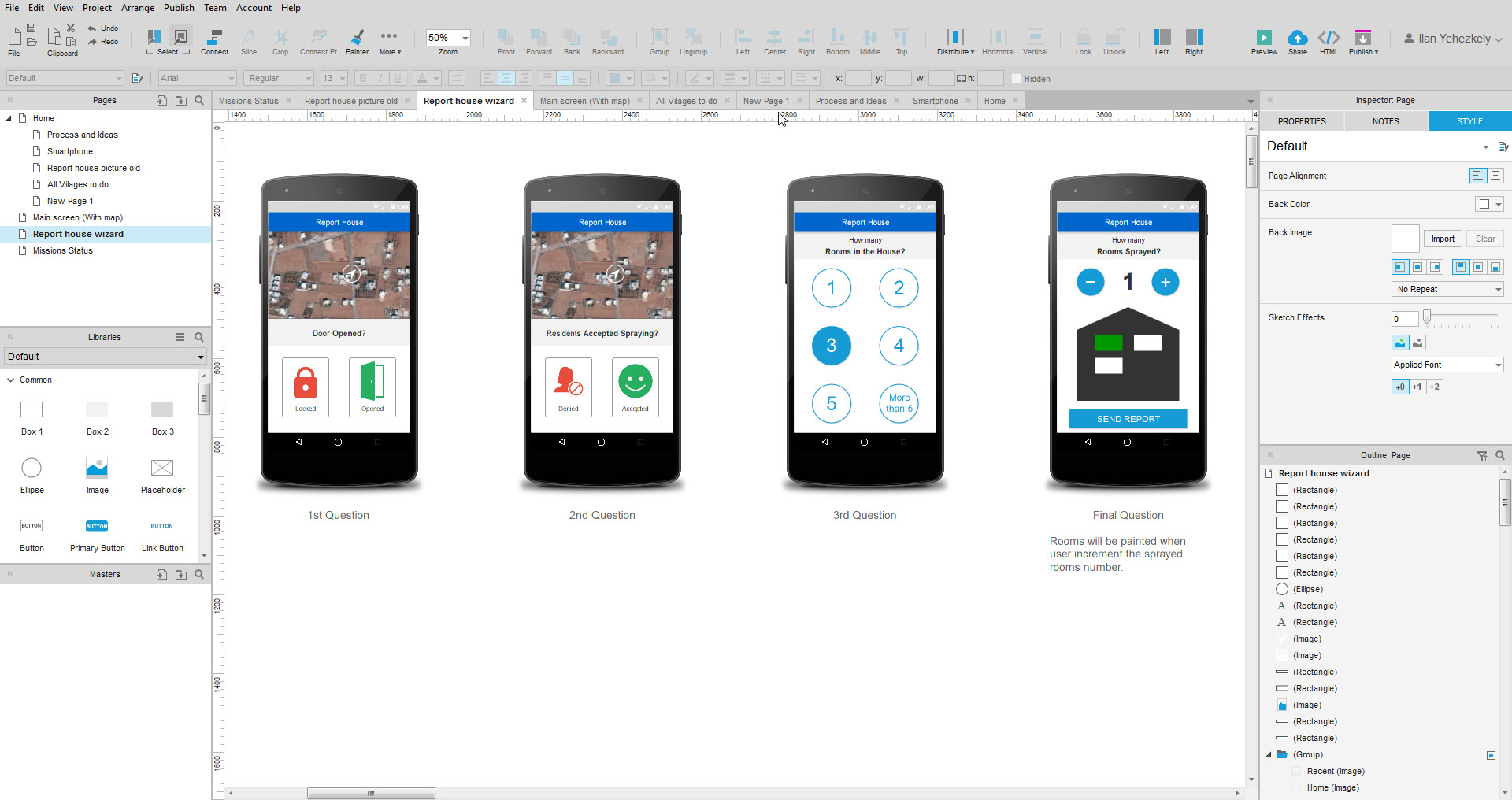Screen dimensions: 1512x800
Task: Open the Regular font style dropdown
Action: tap(279, 78)
